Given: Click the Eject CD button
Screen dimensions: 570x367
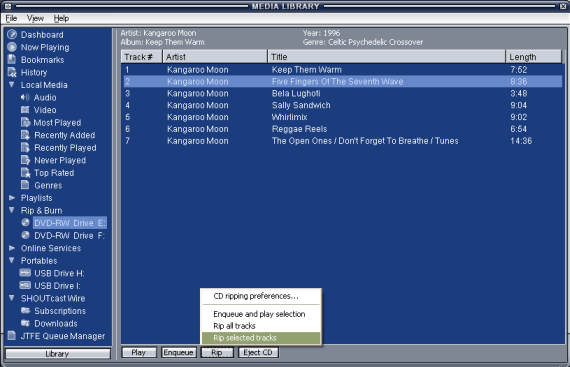Looking at the screenshot, I should coord(258,352).
